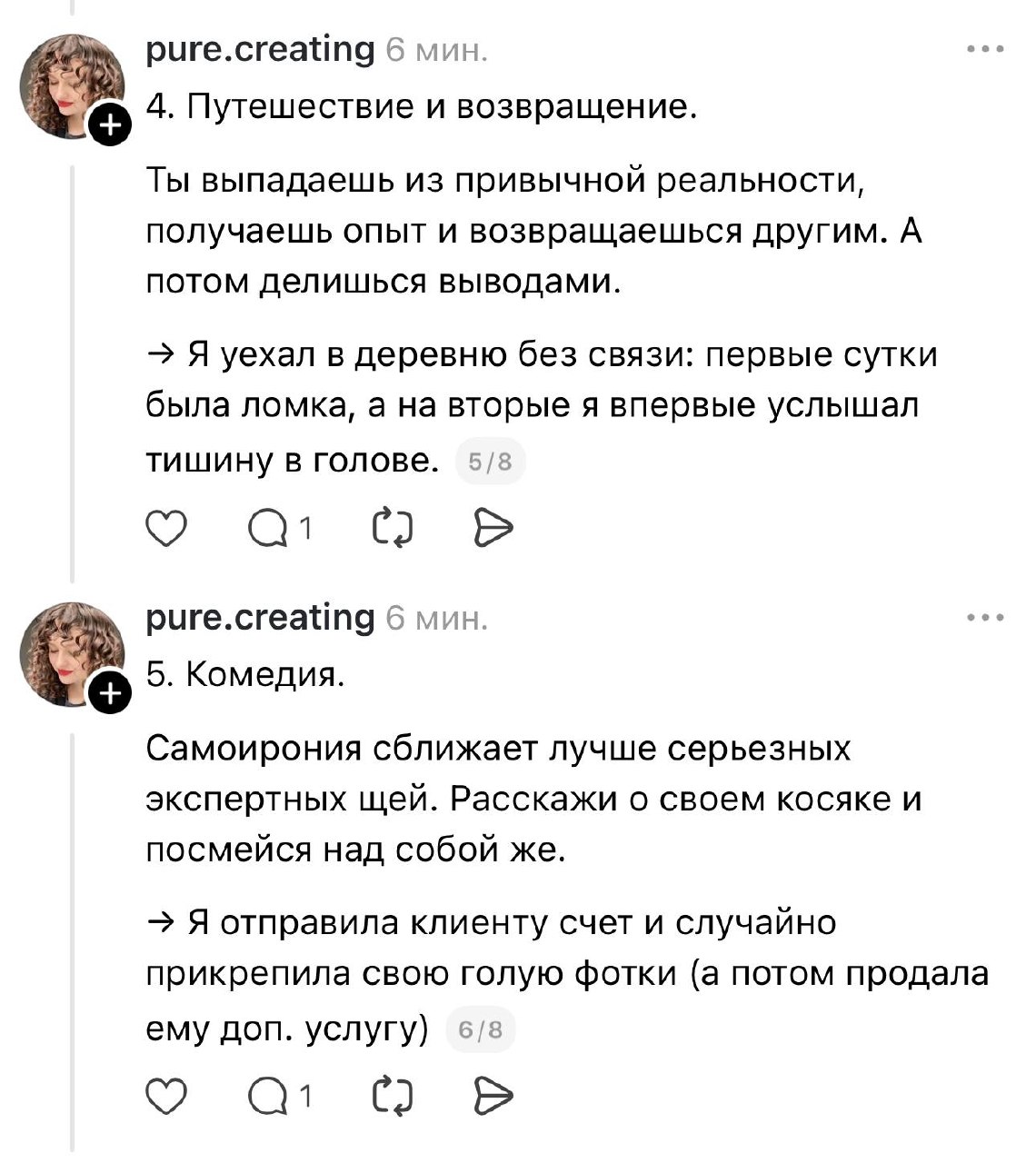The height and width of the screenshot is (1163, 1036).
Task: Like the 'Комедия' post
Action: tap(165, 1098)
